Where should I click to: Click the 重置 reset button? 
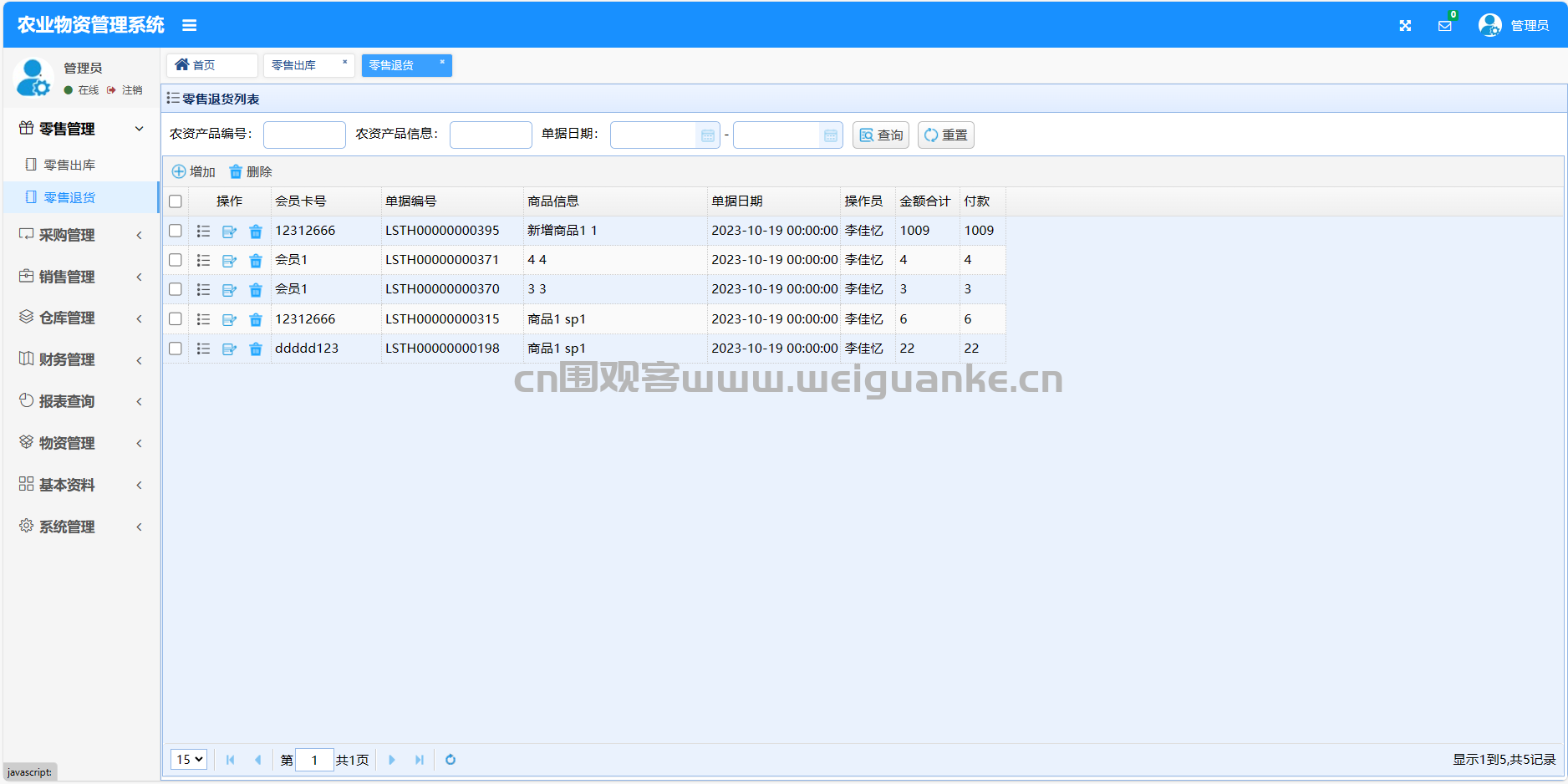point(946,135)
